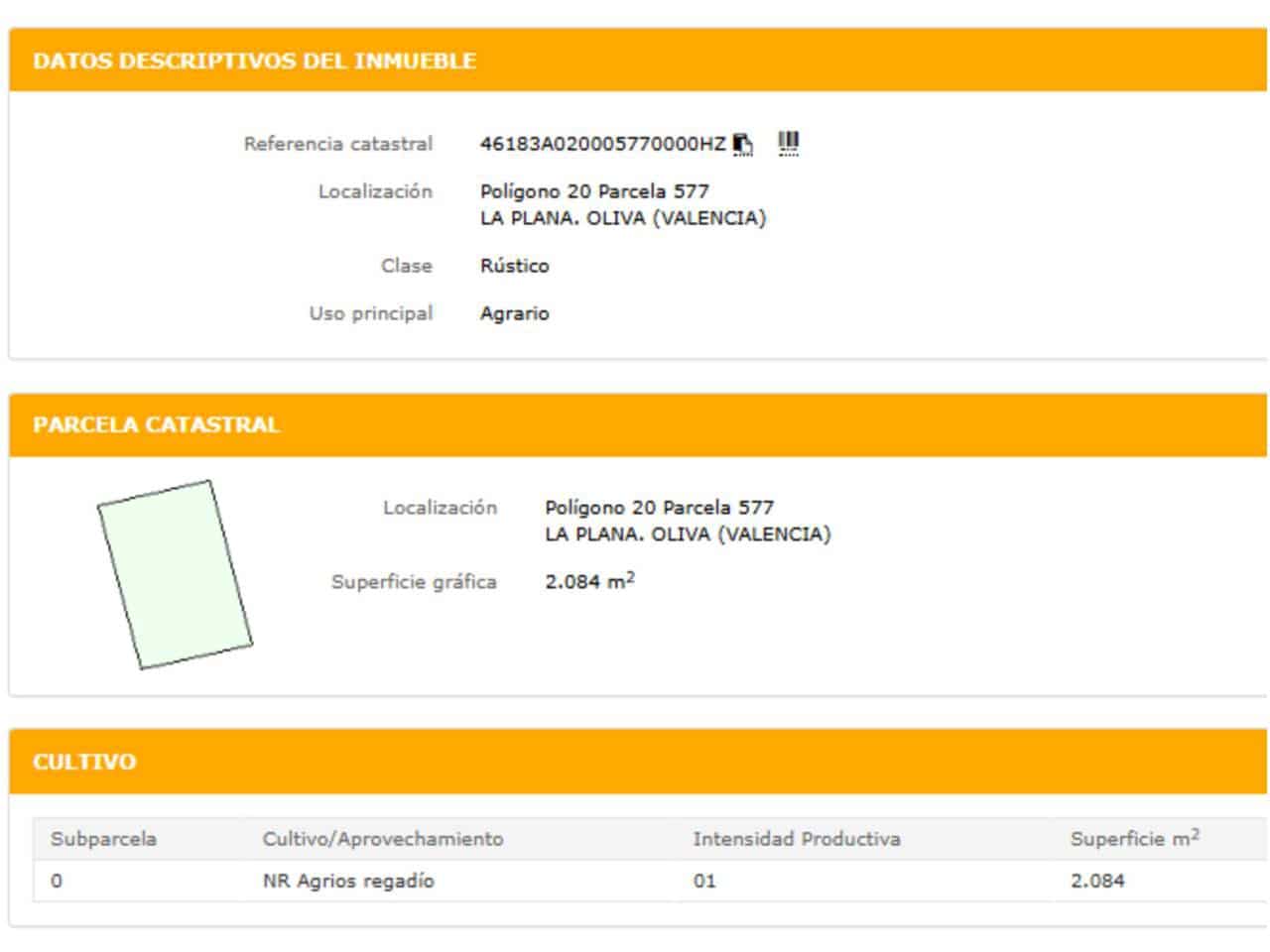Select the cadastral reference 46183A020005770000HZ
1270x952 pixels.
[602, 144]
